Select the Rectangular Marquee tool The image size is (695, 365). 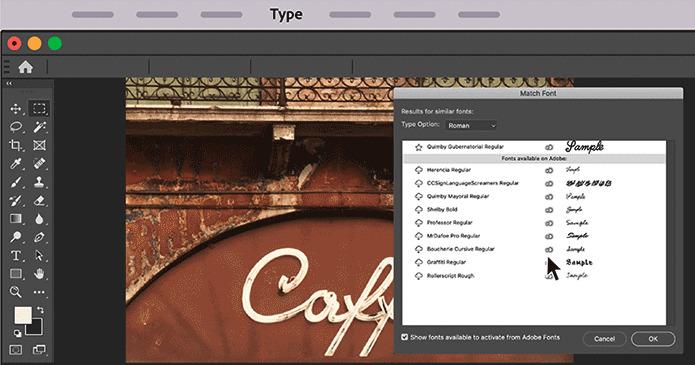39,108
